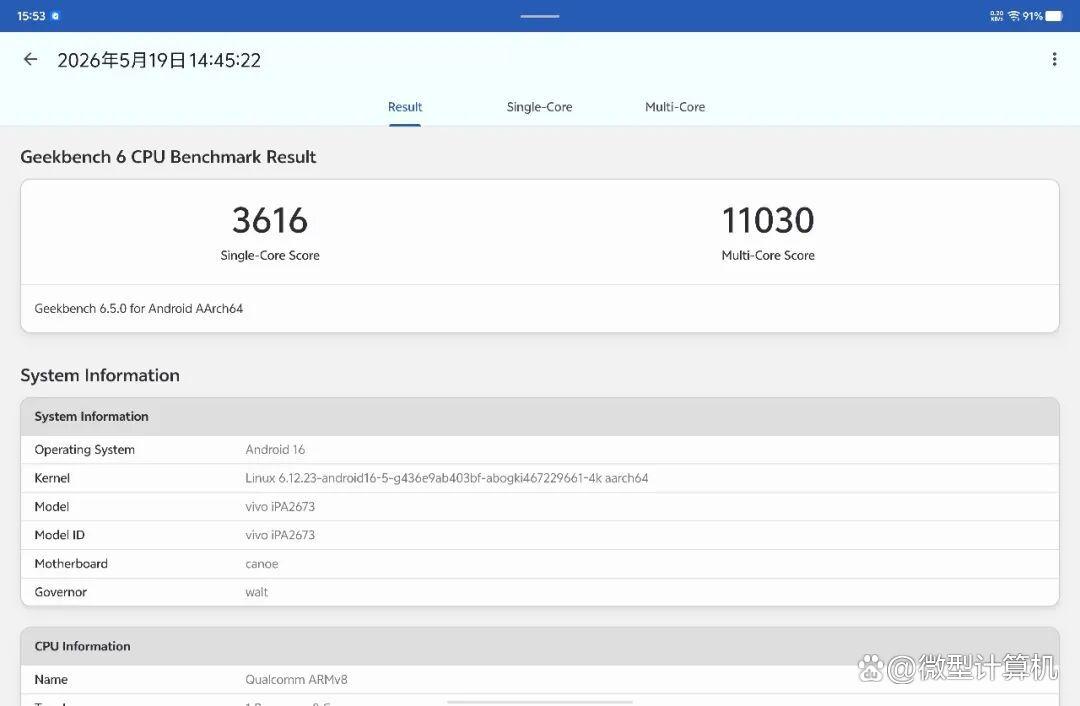Screen dimensions: 1080x706
Task: Tap the top drag handle bar
Action: (539, 16)
